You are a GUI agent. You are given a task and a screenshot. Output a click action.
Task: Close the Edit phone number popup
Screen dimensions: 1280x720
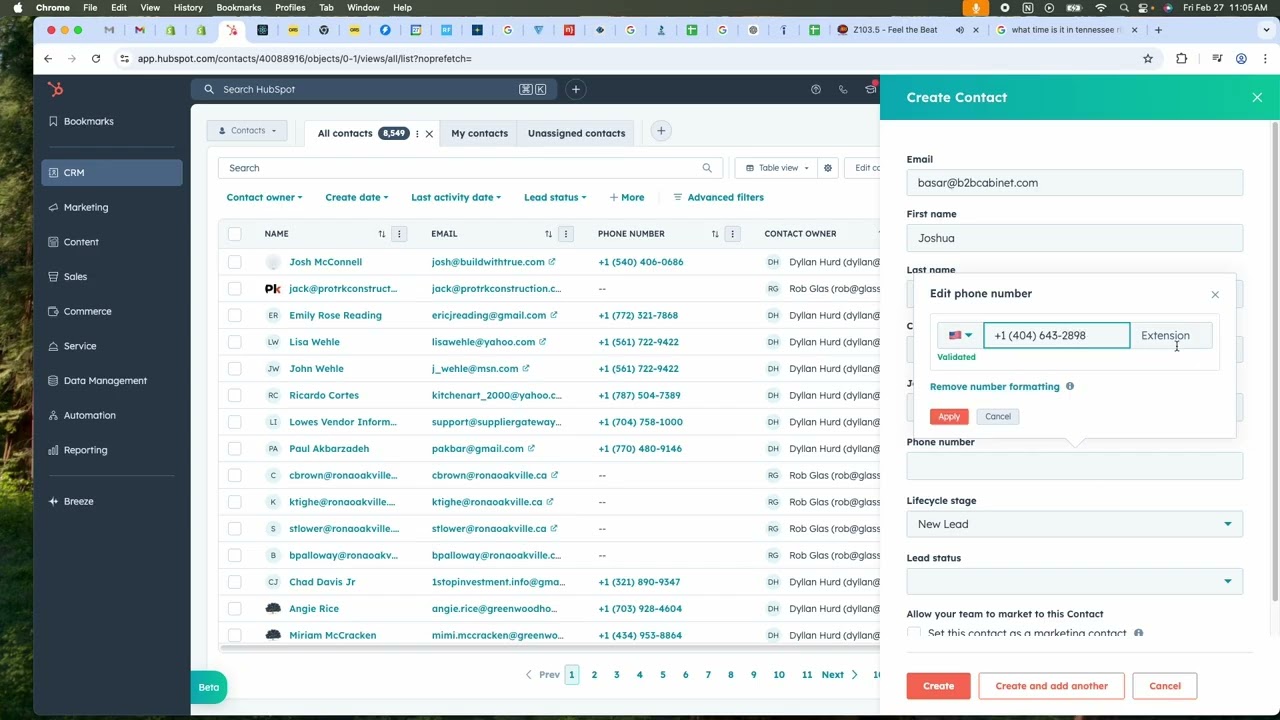pyautogui.click(x=1215, y=294)
